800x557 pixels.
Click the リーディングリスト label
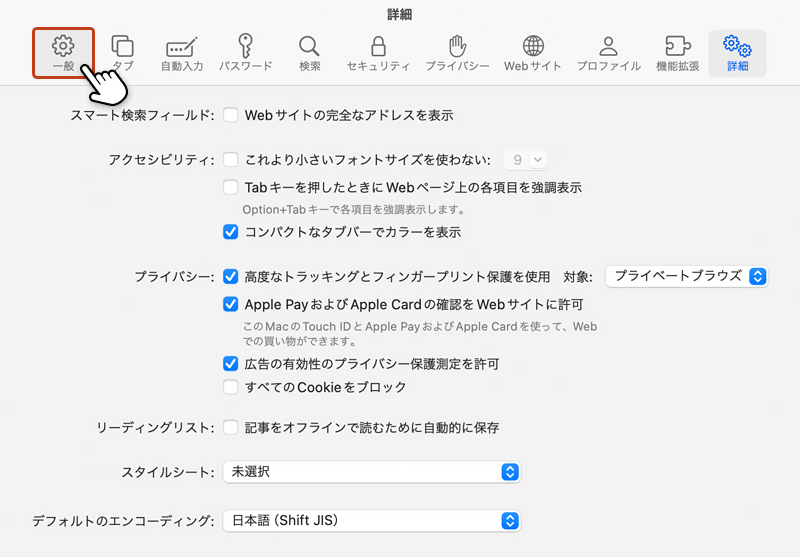pos(156,427)
